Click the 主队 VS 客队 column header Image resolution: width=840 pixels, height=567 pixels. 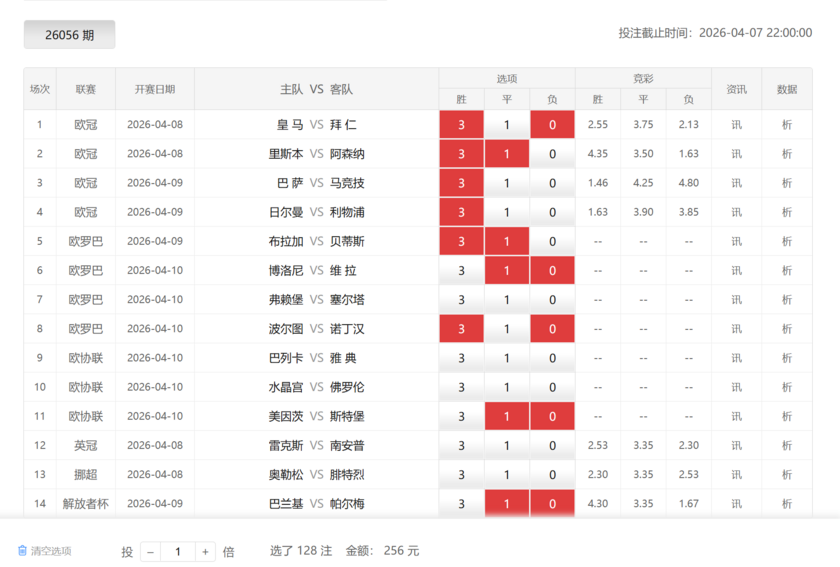click(317, 89)
